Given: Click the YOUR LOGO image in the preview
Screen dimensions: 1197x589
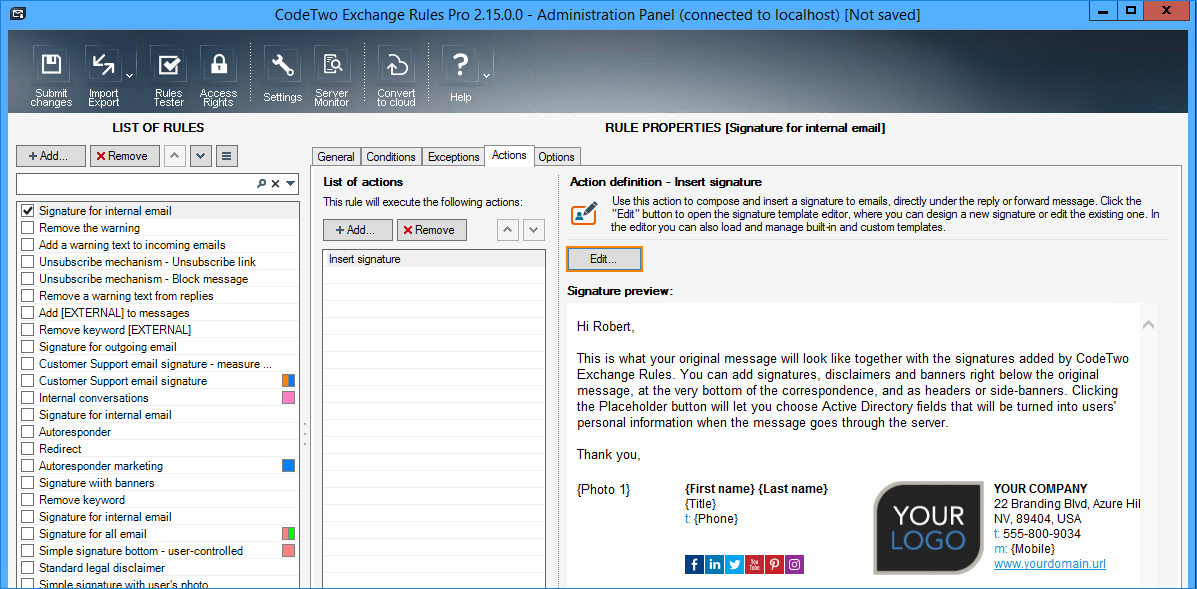Looking at the screenshot, I should pyautogui.click(x=928, y=528).
